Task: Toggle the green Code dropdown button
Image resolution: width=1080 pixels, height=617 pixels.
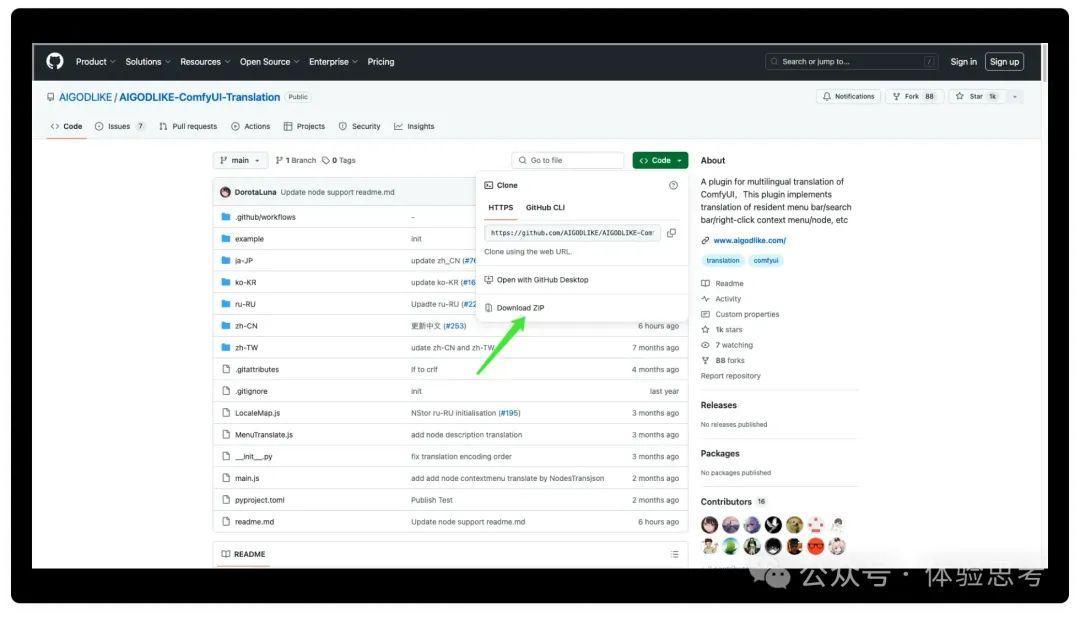Action: (x=660, y=160)
